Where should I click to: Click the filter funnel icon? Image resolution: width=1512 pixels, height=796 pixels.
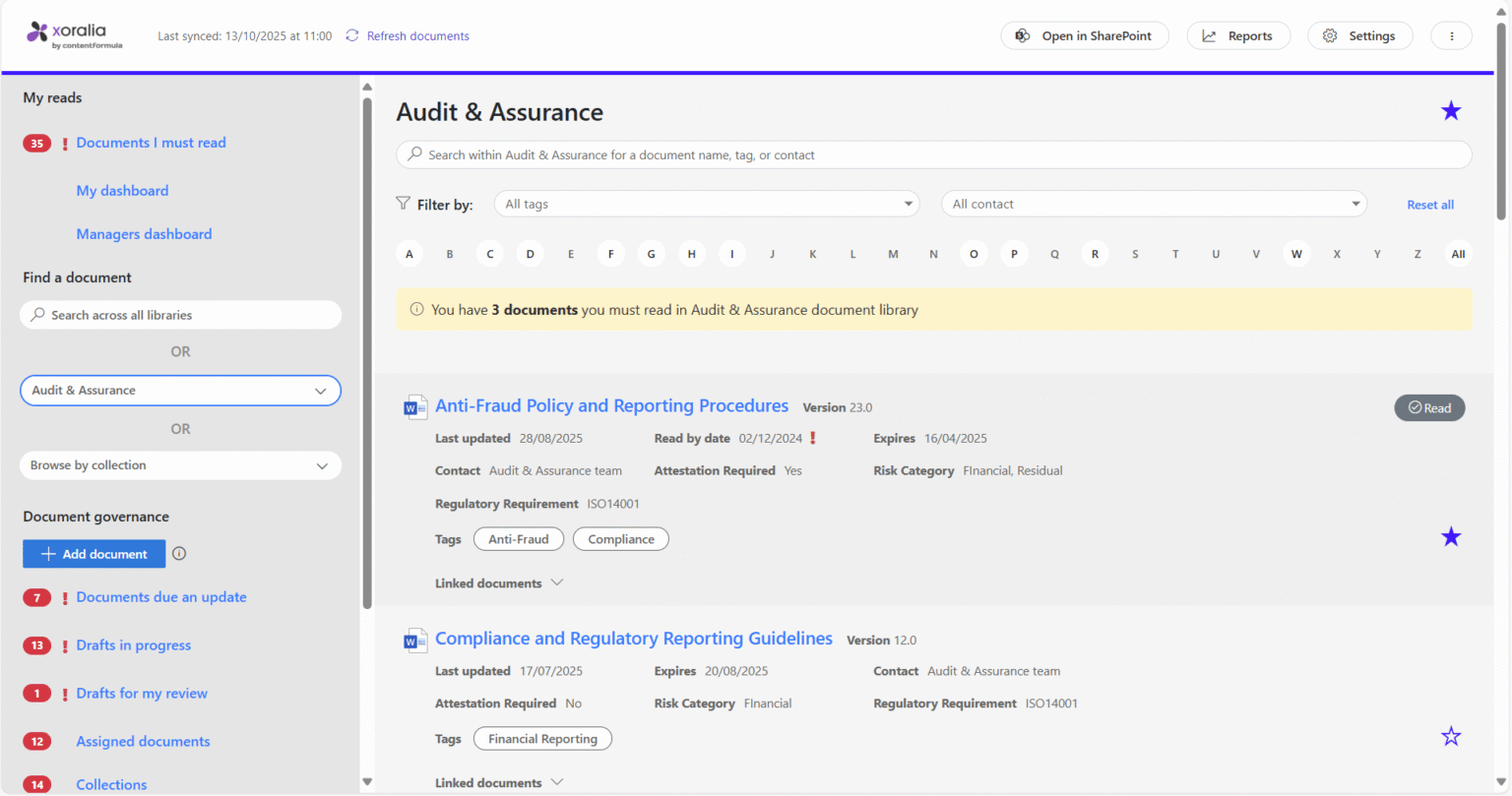[404, 204]
